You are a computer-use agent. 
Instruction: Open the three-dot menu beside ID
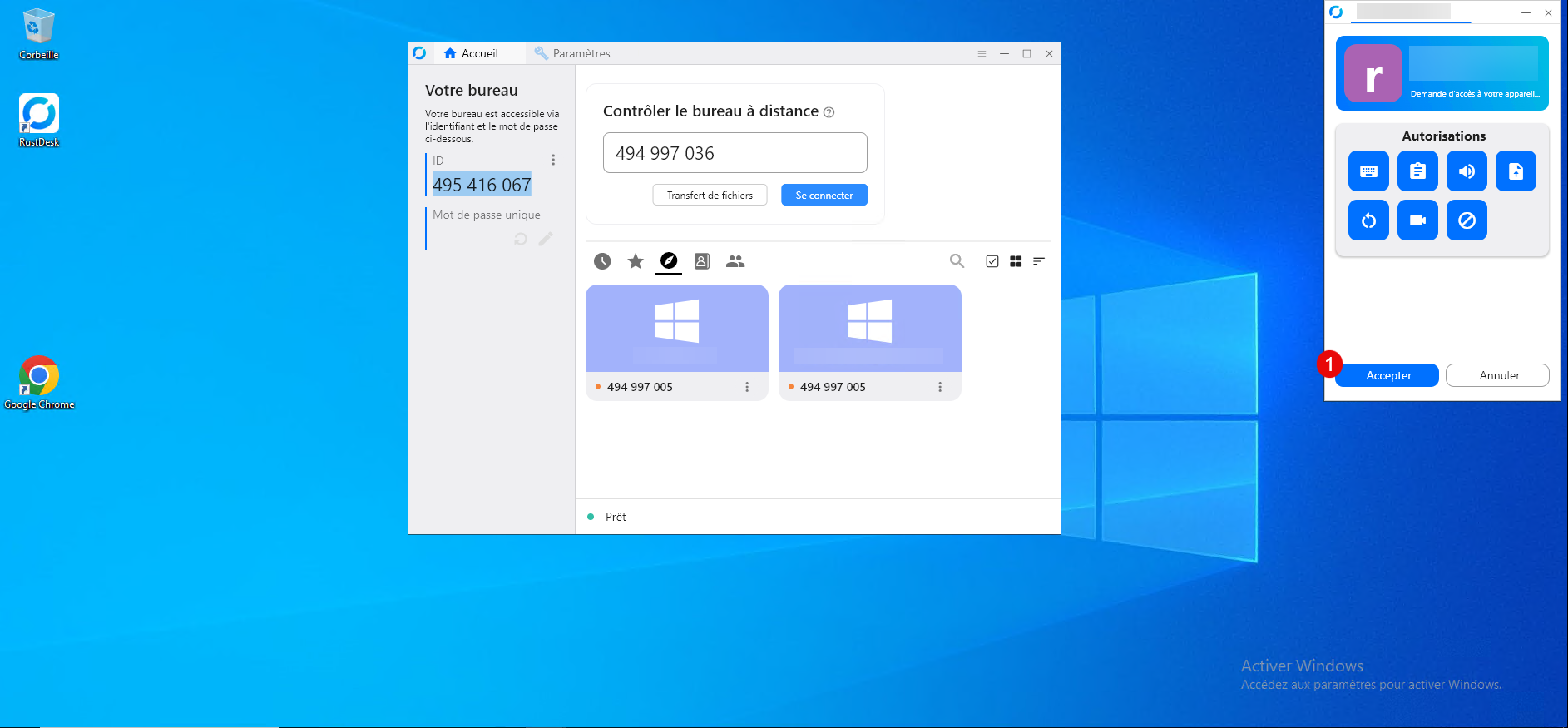[553, 160]
